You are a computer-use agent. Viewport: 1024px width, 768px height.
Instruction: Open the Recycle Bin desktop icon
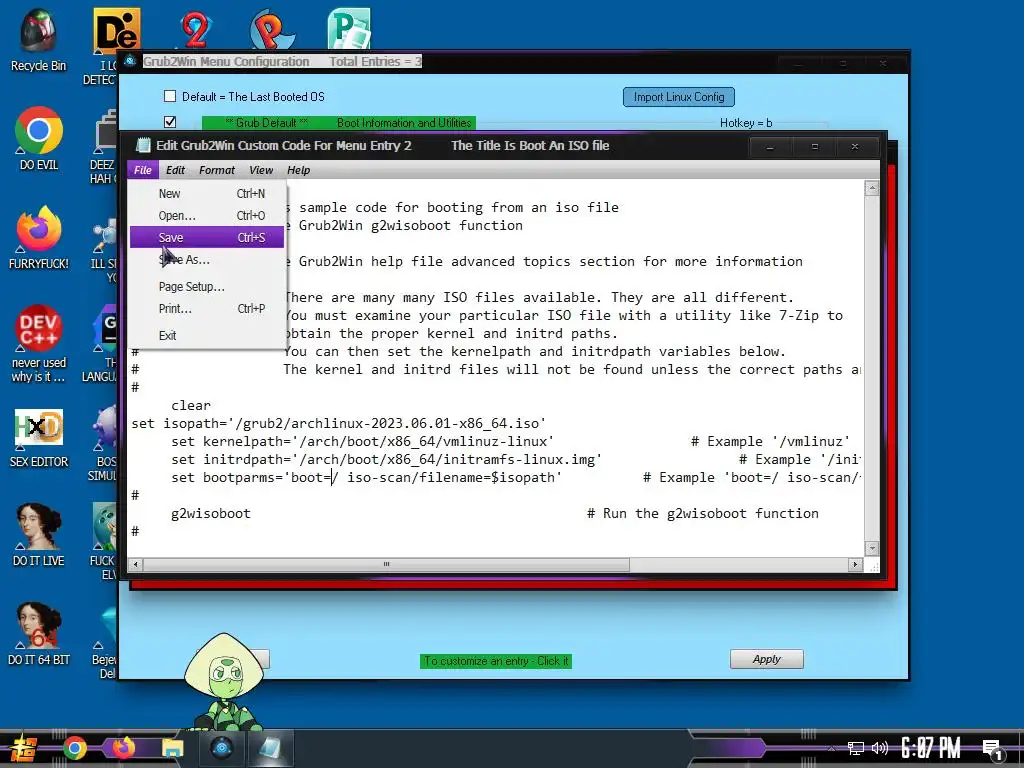click(38, 39)
